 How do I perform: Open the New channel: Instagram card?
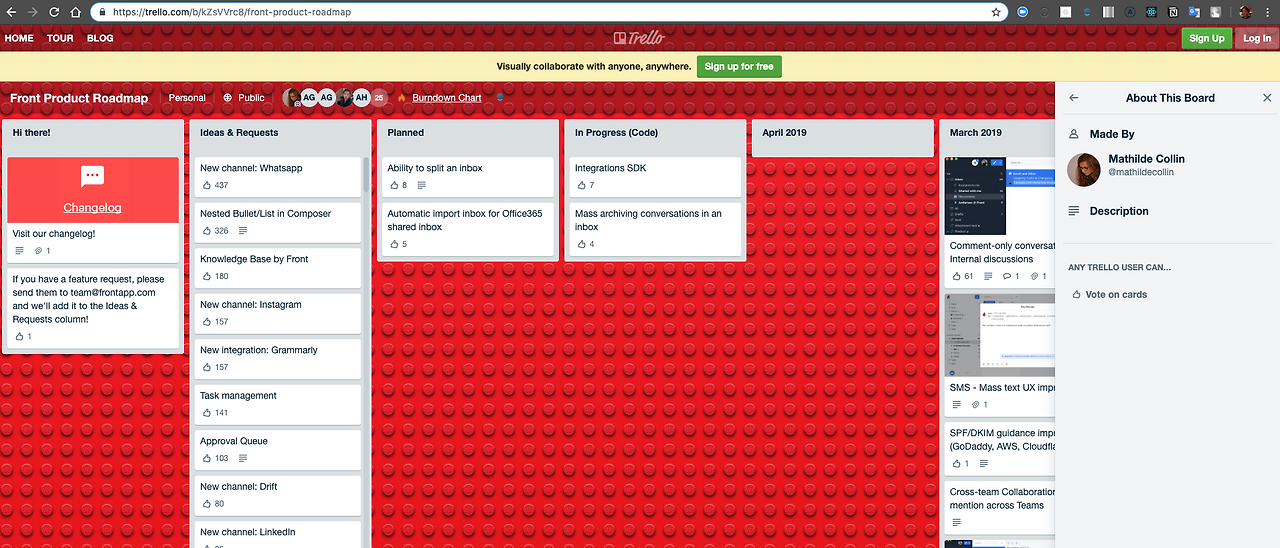click(277, 313)
